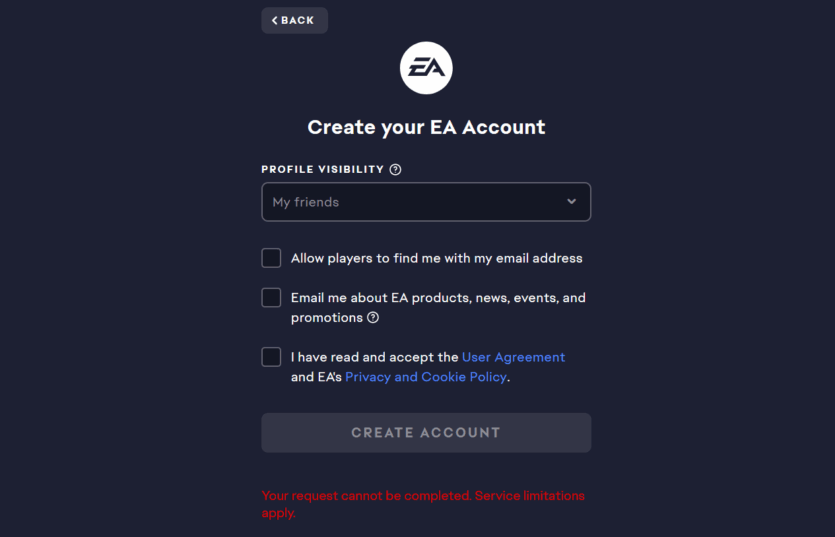Open the Privacy and Cookie Policy link
Viewport: 835px width, 537px height.
[x=426, y=377]
